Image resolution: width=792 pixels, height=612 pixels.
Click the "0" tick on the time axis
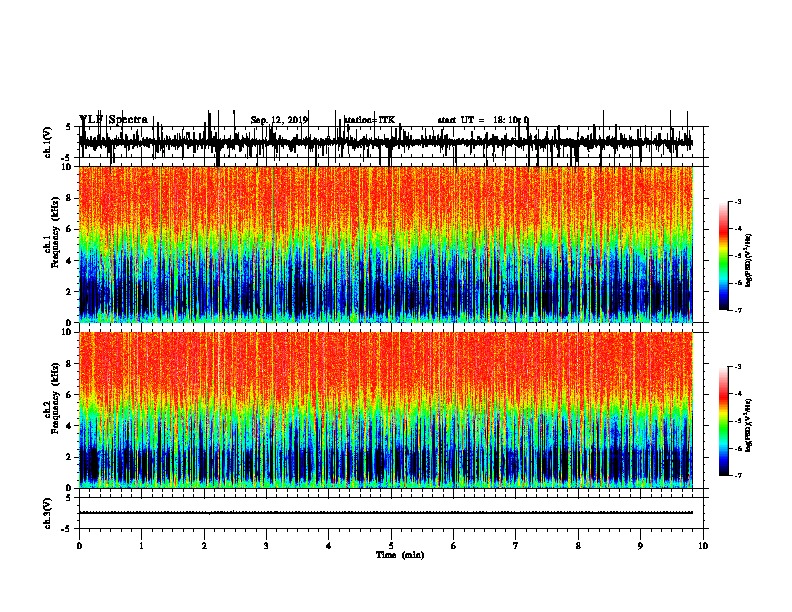[79, 546]
